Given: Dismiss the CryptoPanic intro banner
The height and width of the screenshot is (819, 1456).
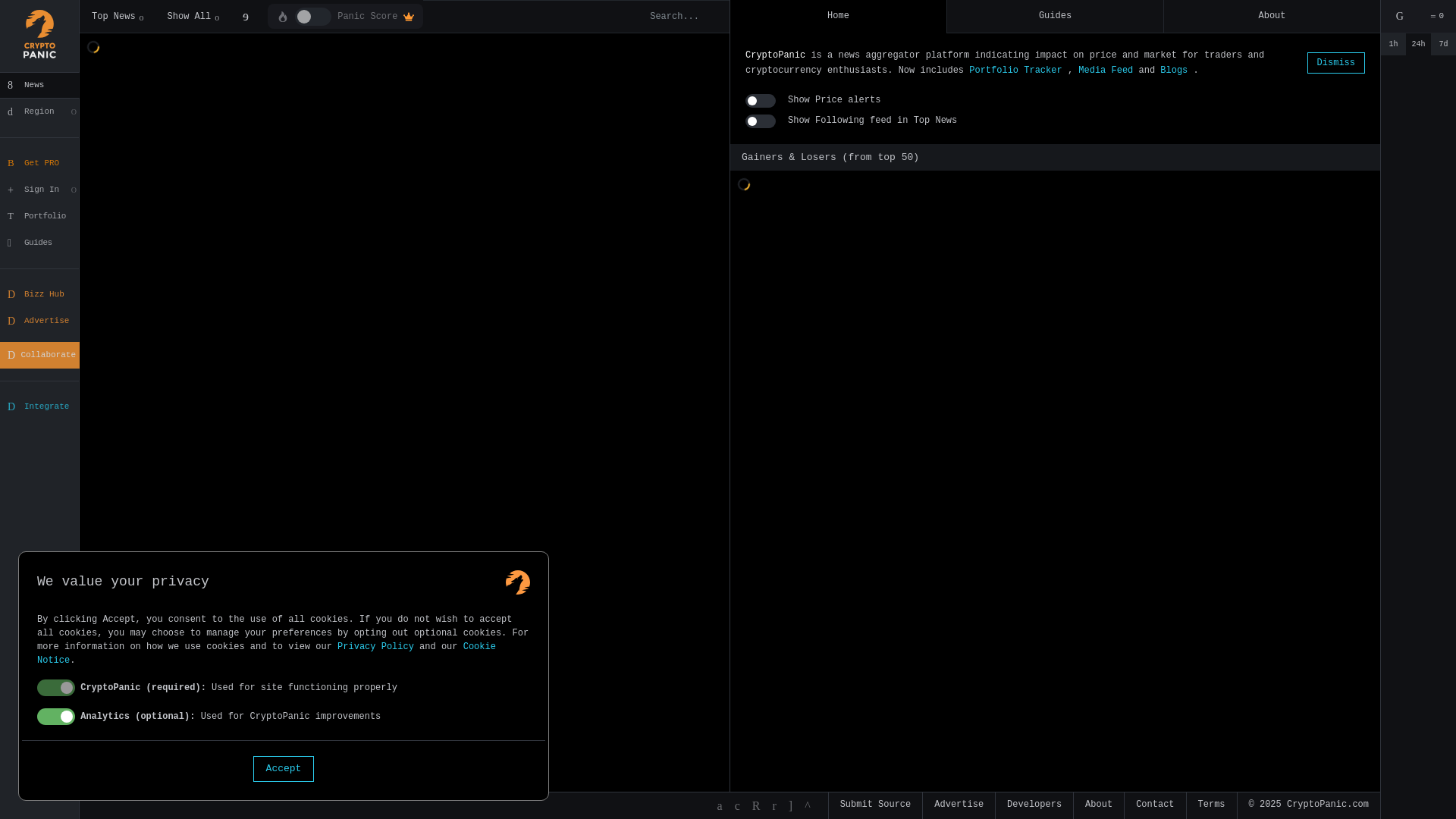Looking at the screenshot, I should [1335, 63].
